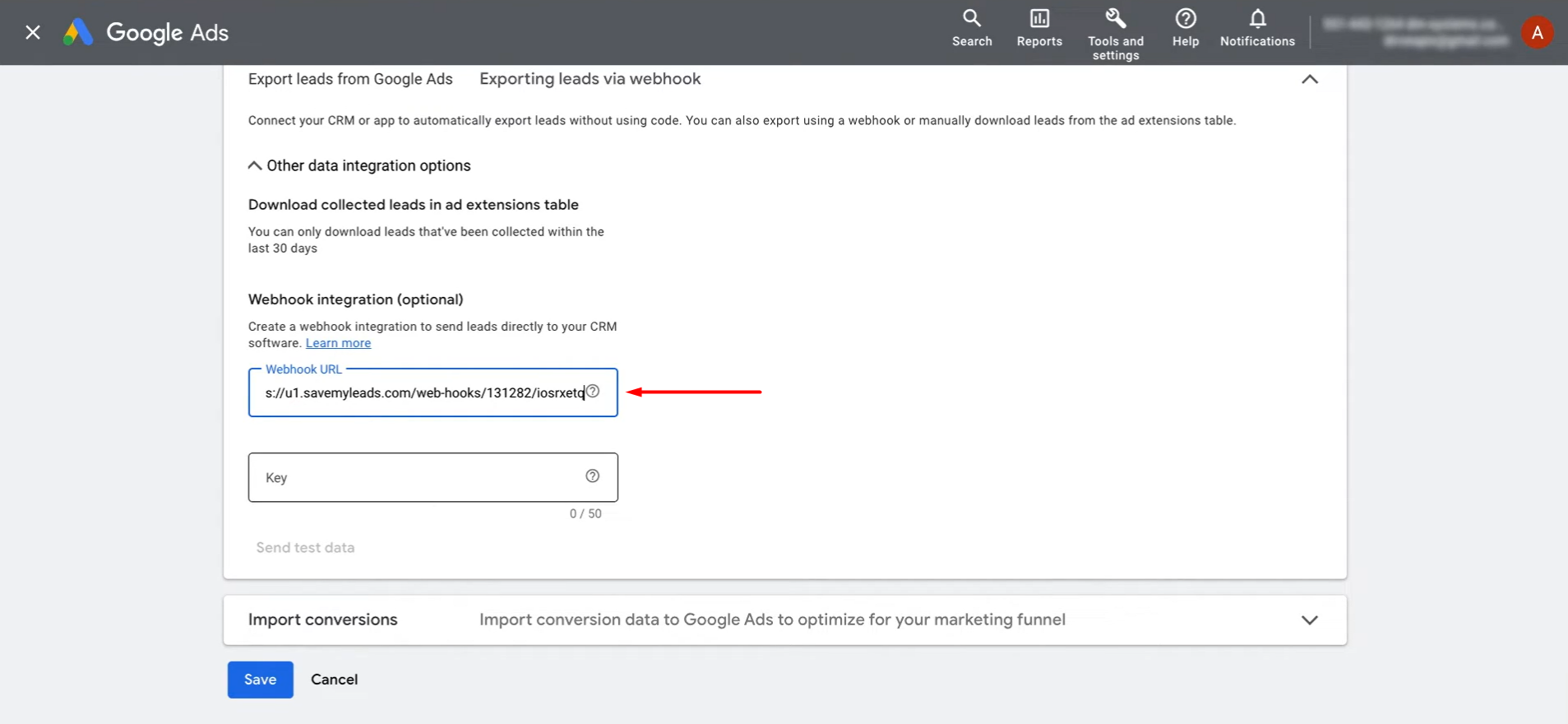Open the Notifications bell icon
The image size is (1568, 724).
(x=1257, y=18)
